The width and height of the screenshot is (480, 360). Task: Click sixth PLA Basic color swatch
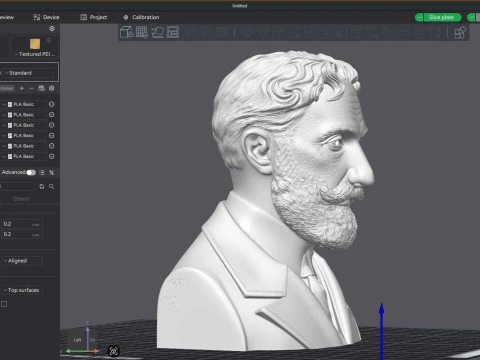(x=10, y=156)
